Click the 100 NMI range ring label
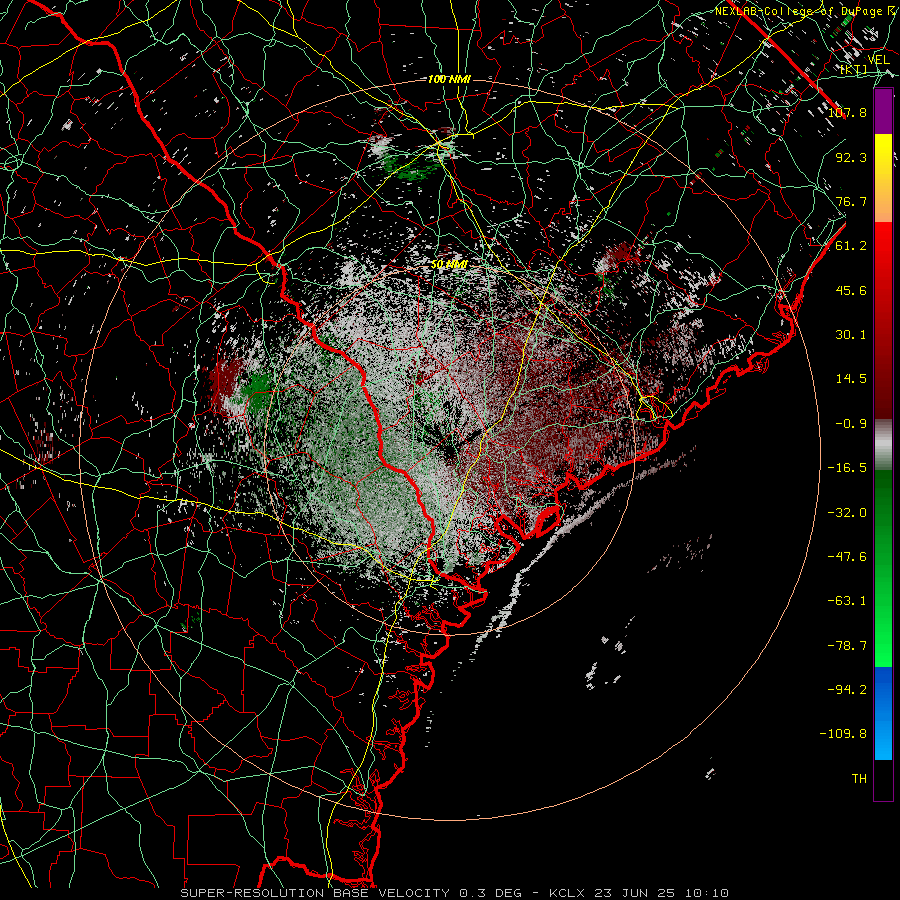The width and height of the screenshot is (900, 900). tap(449, 79)
